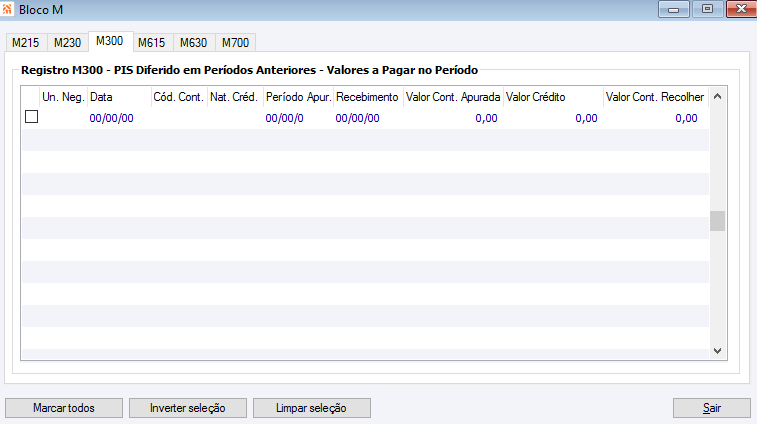Go to the M615 tab
The image size is (757, 424).
[x=152, y=42]
